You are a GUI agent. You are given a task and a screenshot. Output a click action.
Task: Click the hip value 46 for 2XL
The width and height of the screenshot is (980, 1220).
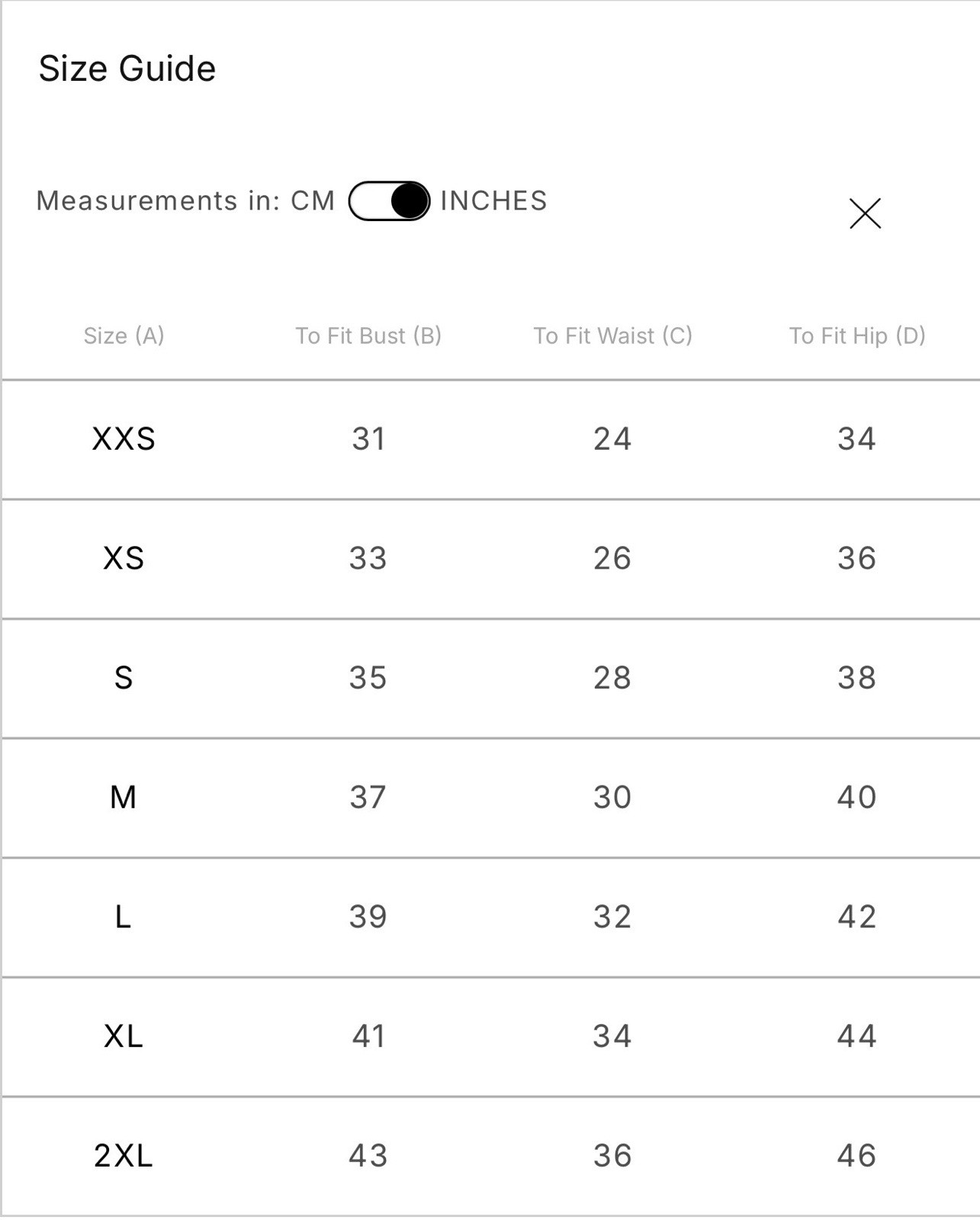[856, 1156]
